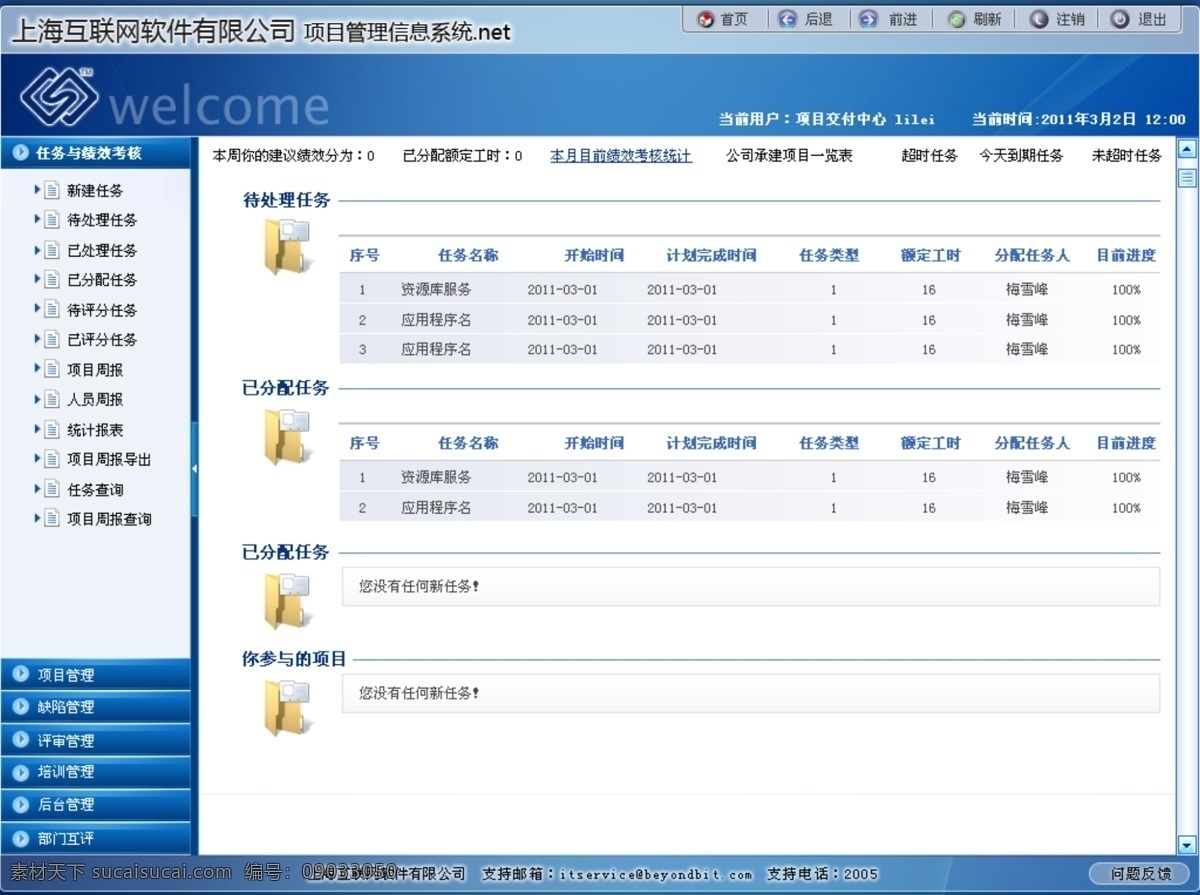
Task: Click document icon next to 项目周报查询
Action: coord(52,519)
